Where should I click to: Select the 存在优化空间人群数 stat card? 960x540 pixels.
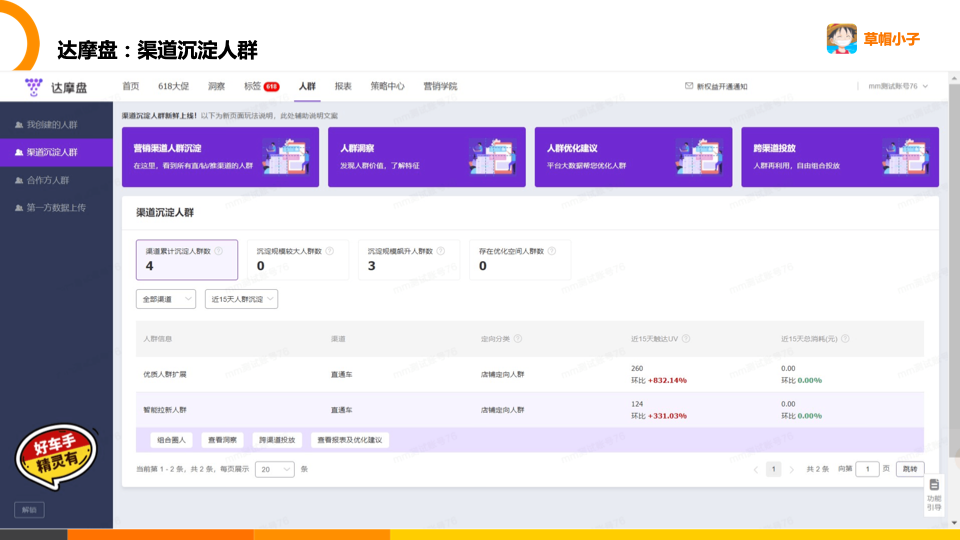pos(520,260)
